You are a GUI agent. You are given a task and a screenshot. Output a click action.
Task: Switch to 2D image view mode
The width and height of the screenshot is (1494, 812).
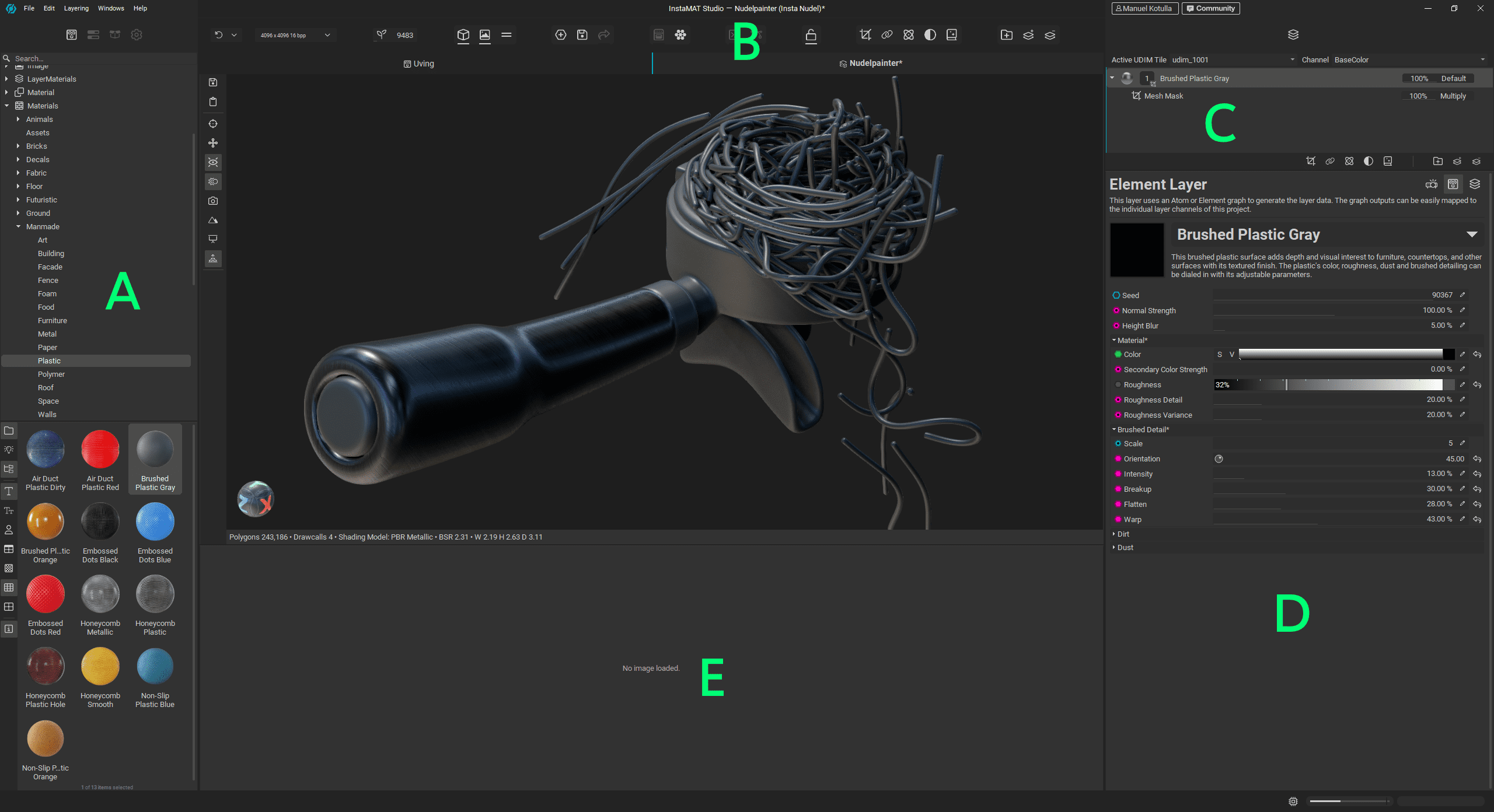(x=484, y=35)
